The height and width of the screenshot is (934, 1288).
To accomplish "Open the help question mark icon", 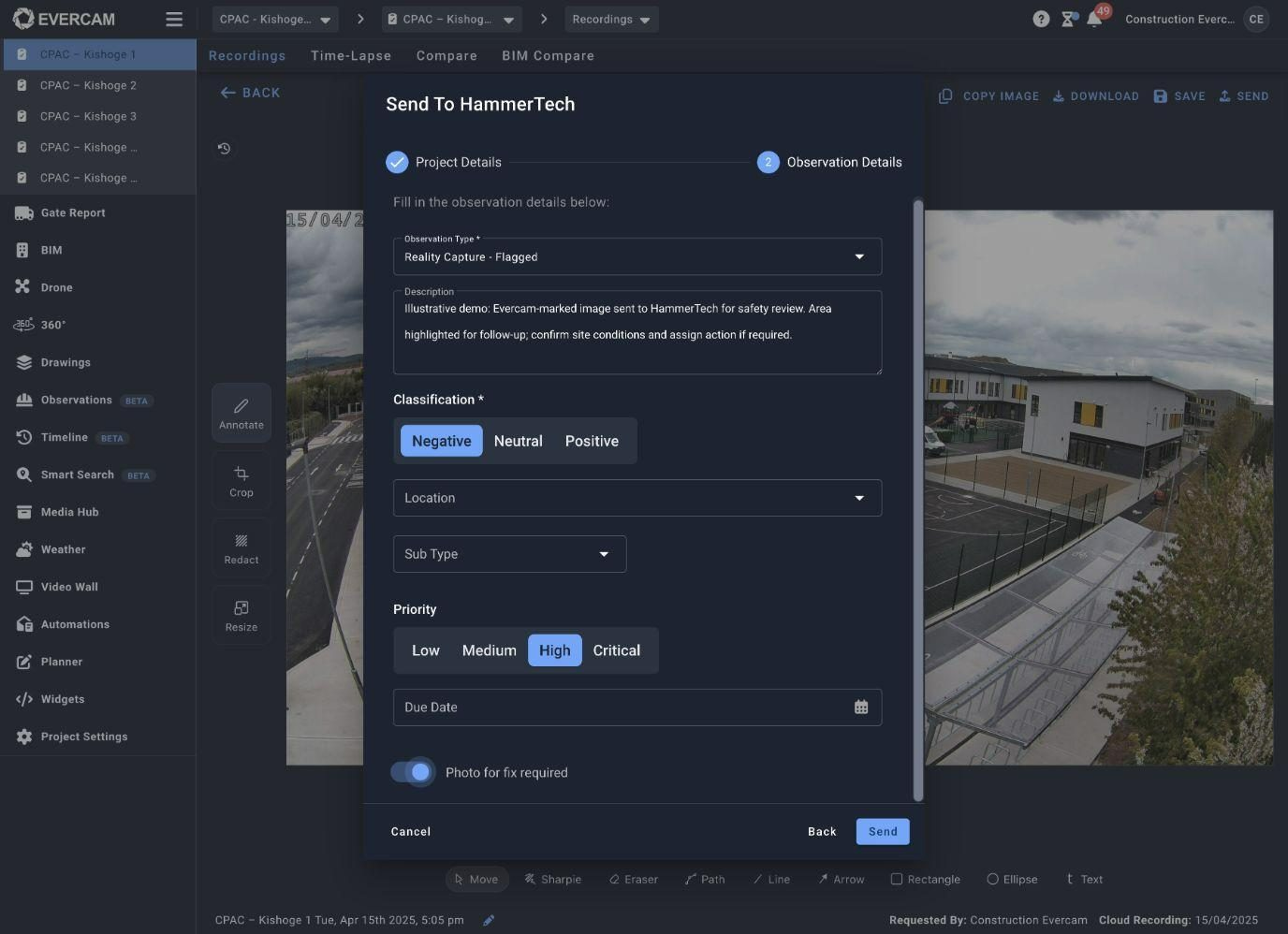I will click(1041, 19).
